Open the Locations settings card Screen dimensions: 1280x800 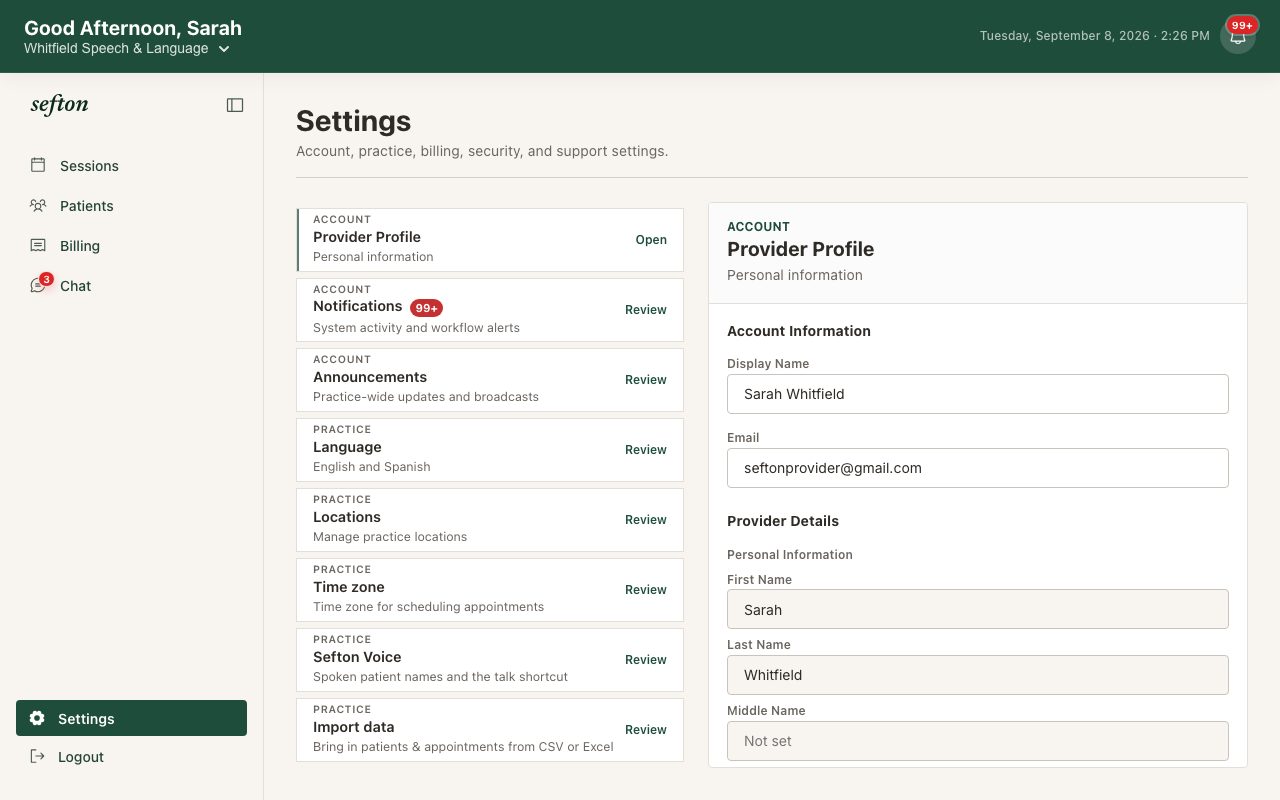(490, 520)
